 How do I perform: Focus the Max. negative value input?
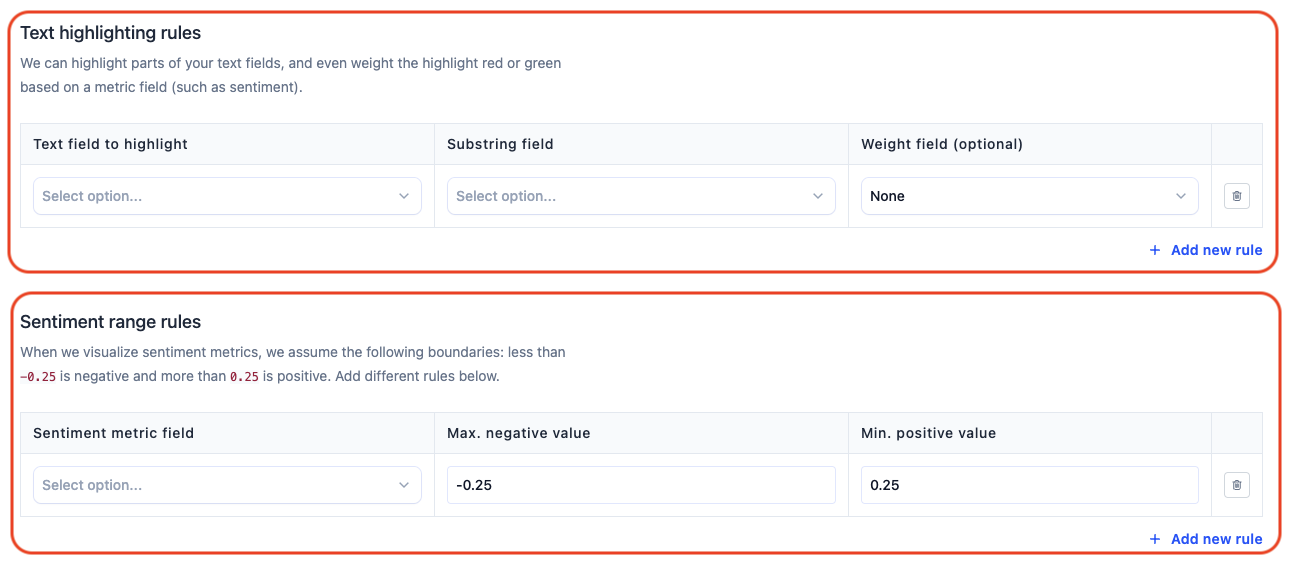641,485
